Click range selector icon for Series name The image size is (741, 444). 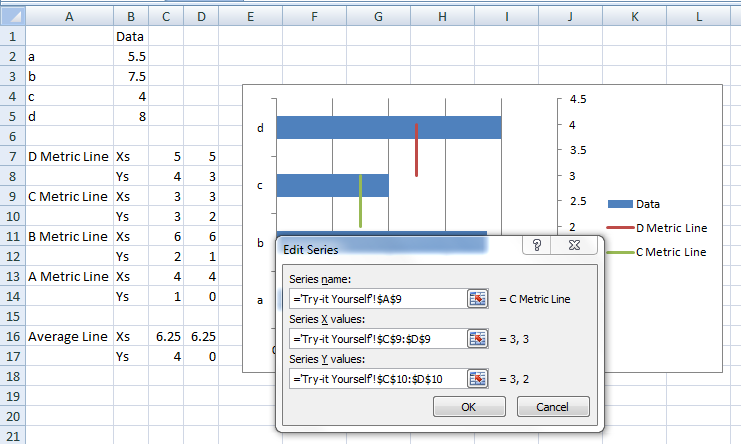click(x=477, y=299)
